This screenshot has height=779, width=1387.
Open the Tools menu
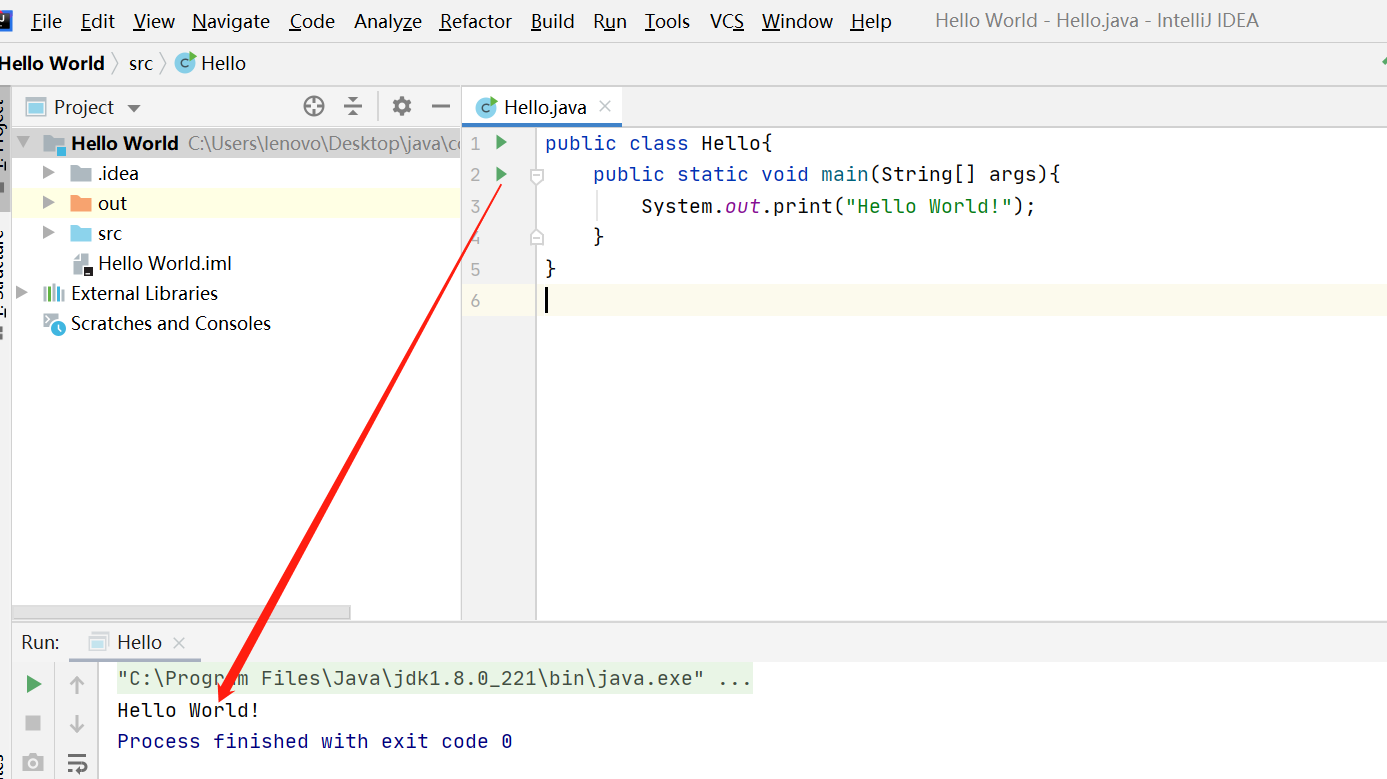667,21
